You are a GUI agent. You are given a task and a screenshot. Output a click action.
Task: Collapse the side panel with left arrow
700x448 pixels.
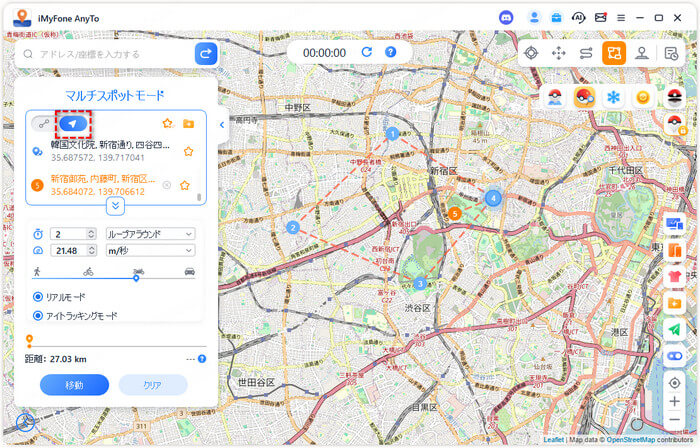coord(222,125)
